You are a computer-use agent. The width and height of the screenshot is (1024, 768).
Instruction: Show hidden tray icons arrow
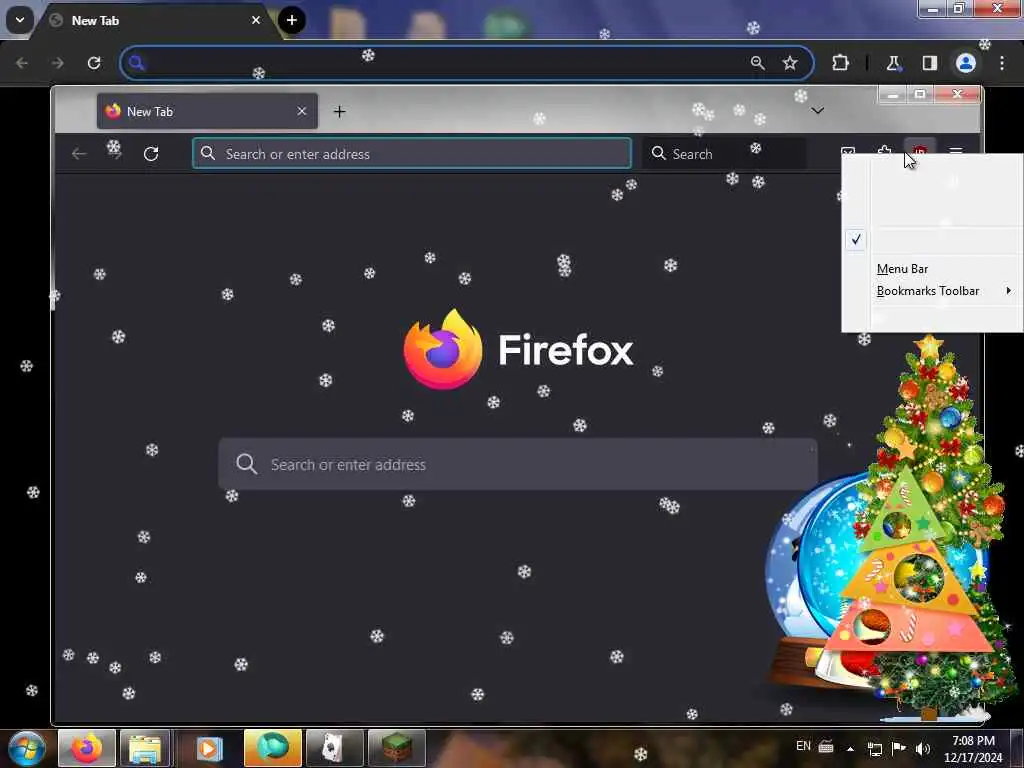point(850,748)
